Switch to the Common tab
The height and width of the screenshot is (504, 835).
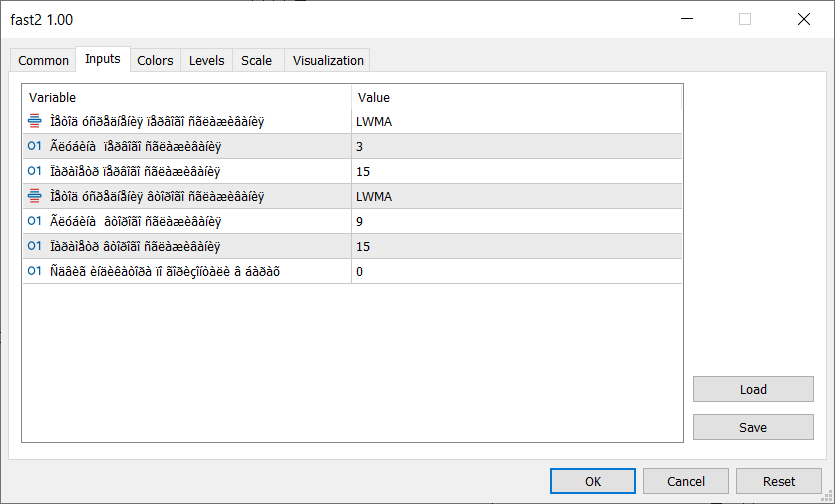click(44, 61)
